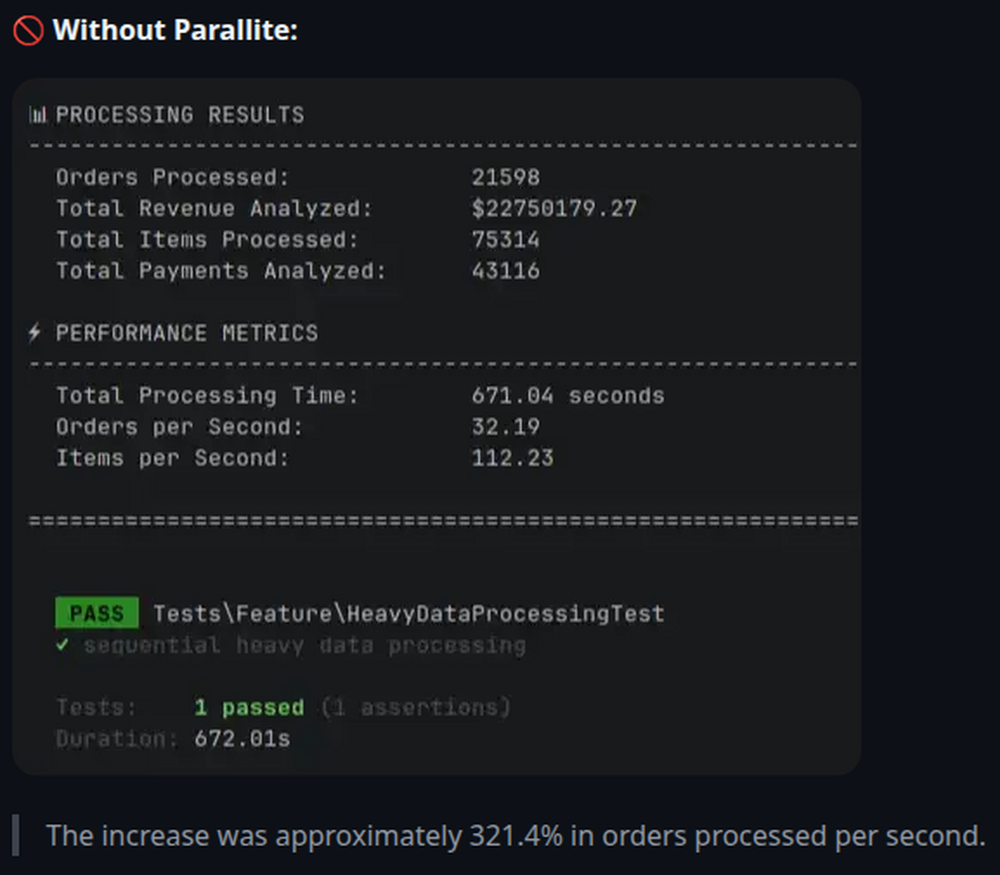Click the Total Items Processed value 75314

point(505,240)
